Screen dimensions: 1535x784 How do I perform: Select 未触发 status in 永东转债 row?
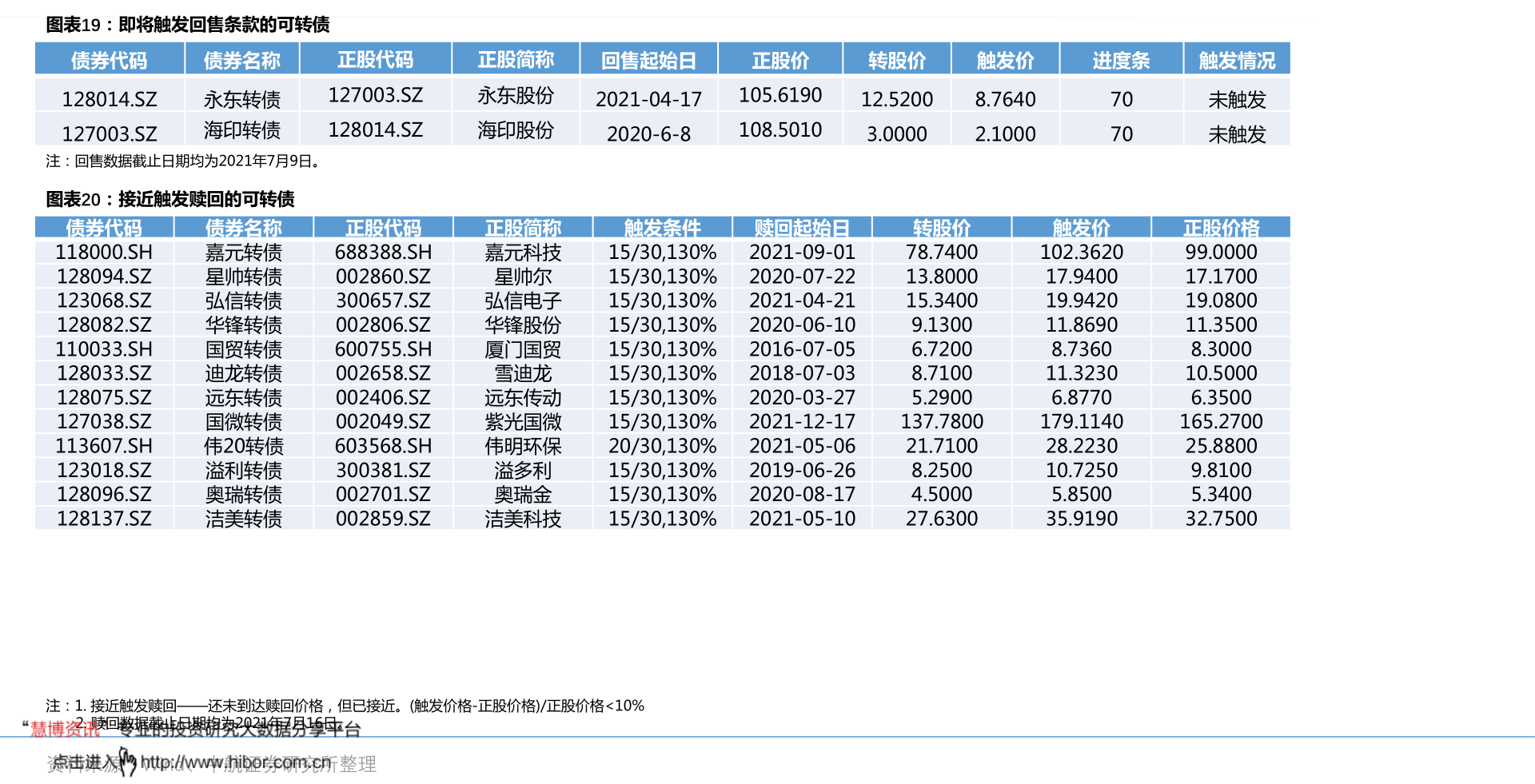pyautogui.click(x=1237, y=99)
